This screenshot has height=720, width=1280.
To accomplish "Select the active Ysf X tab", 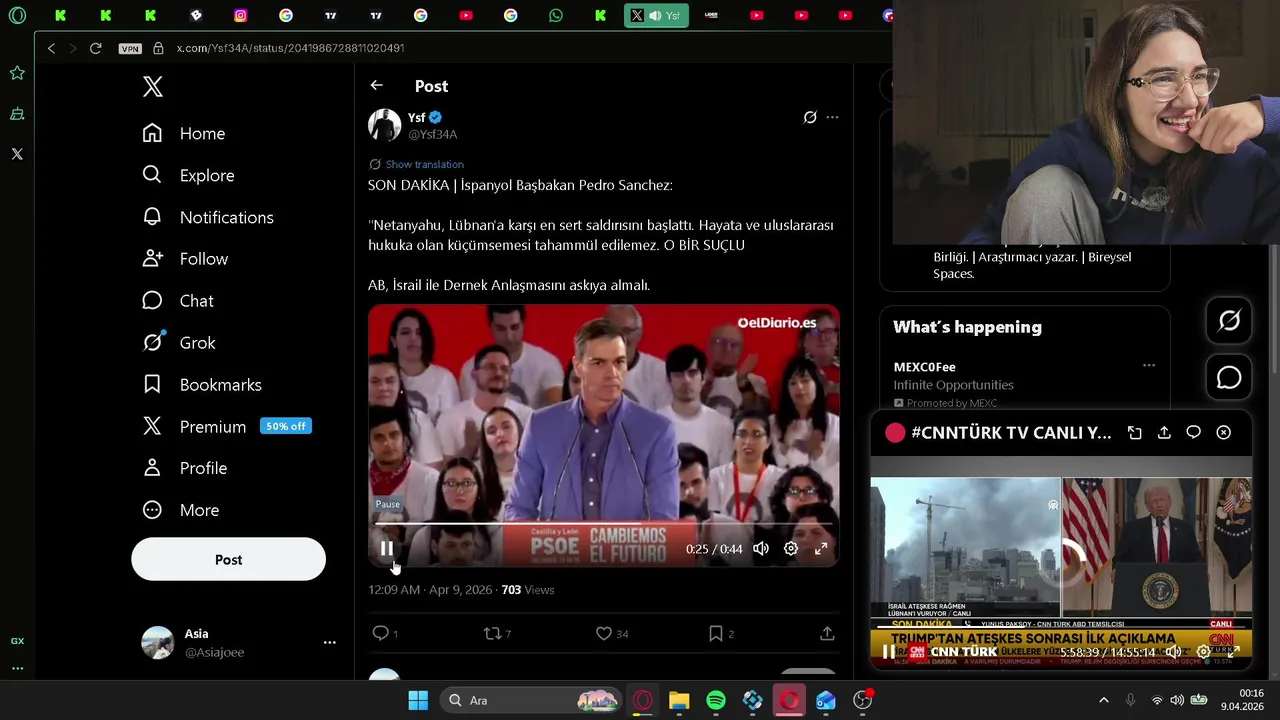I will click(x=656, y=15).
